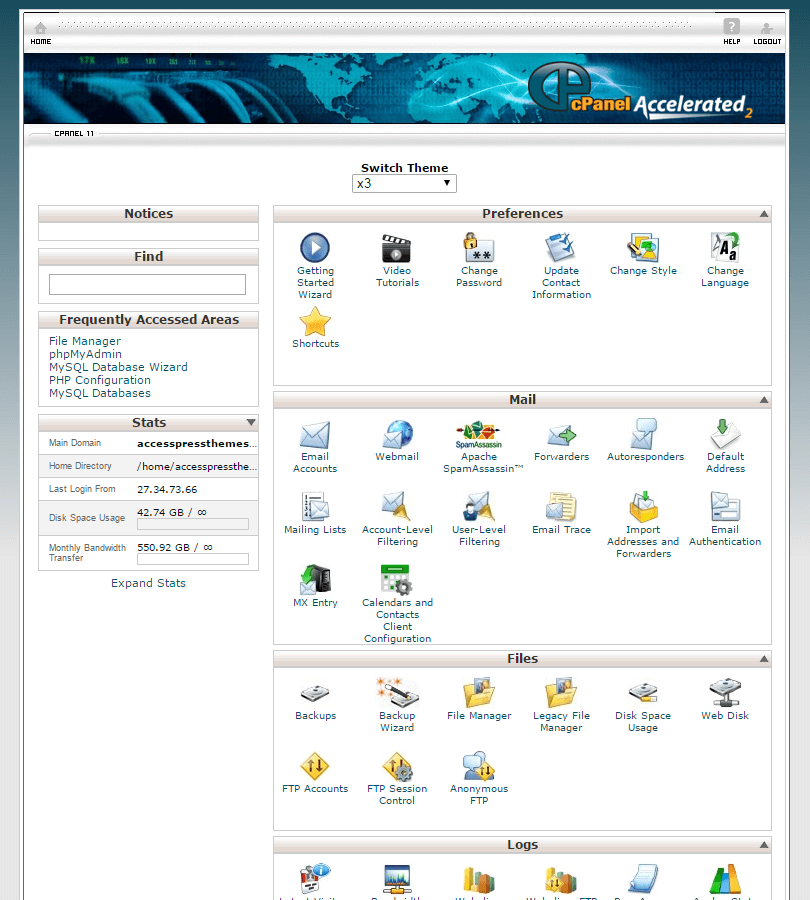The width and height of the screenshot is (810, 900).
Task: Click the Find search input field
Action: point(147,285)
